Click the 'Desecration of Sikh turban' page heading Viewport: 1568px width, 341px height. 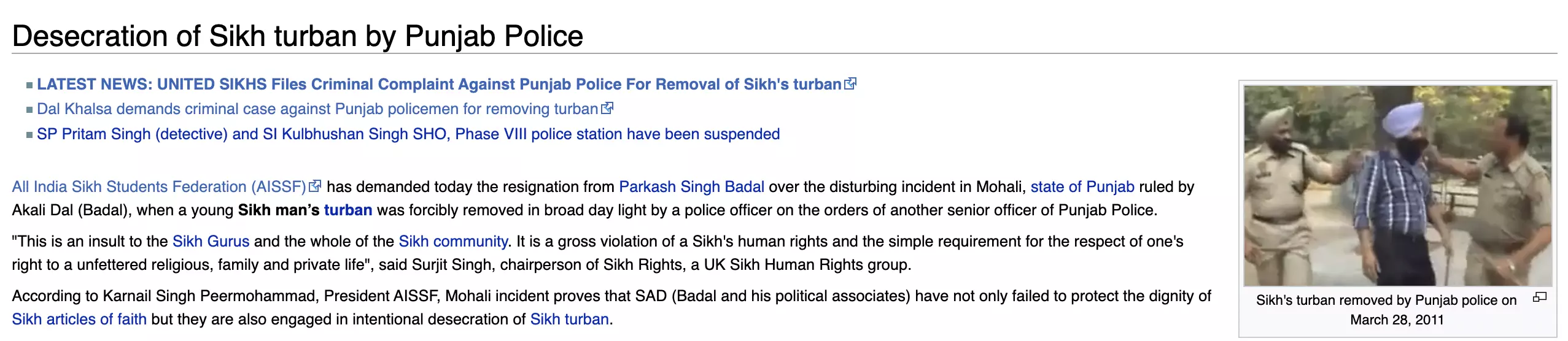(x=297, y=36)
